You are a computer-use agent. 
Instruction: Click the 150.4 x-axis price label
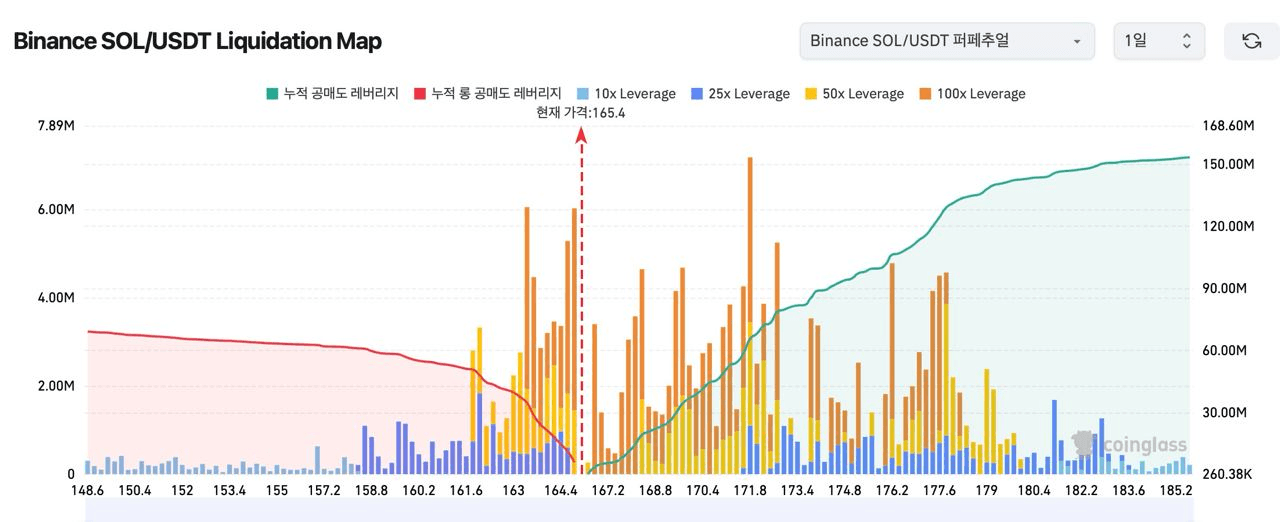[134, 491]
